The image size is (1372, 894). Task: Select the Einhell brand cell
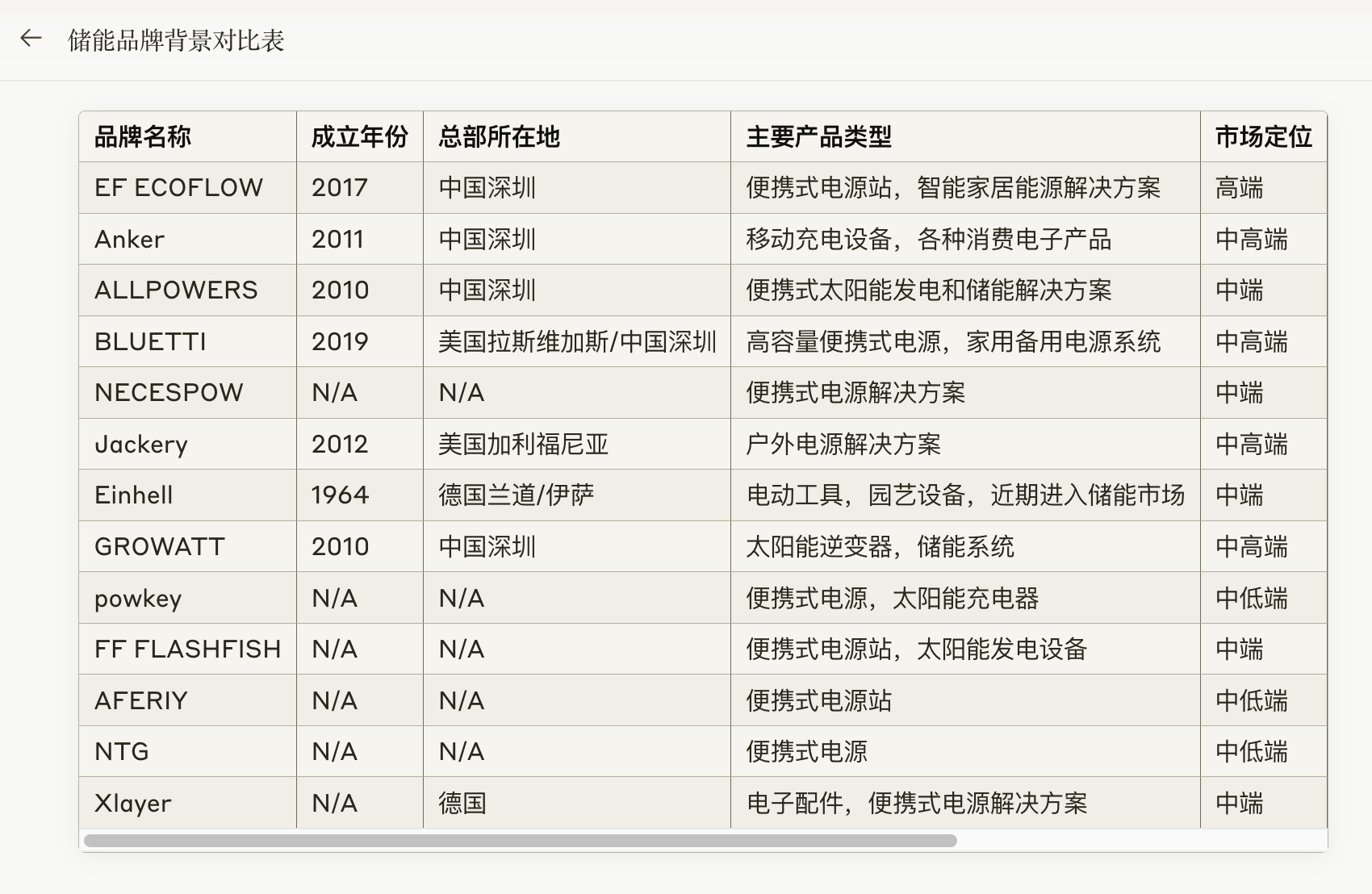click(x=188, y=495)
